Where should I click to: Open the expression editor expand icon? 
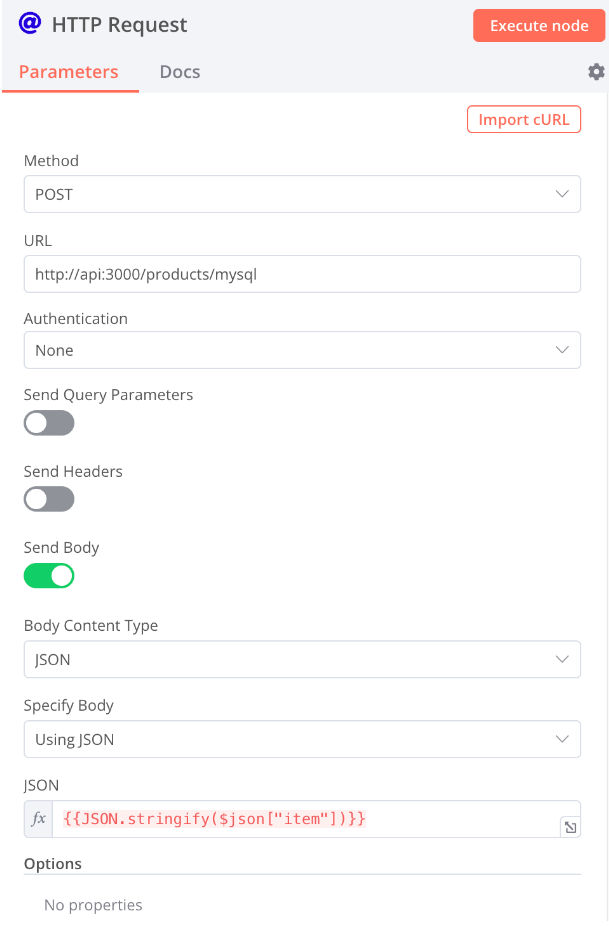click(570, 827)
